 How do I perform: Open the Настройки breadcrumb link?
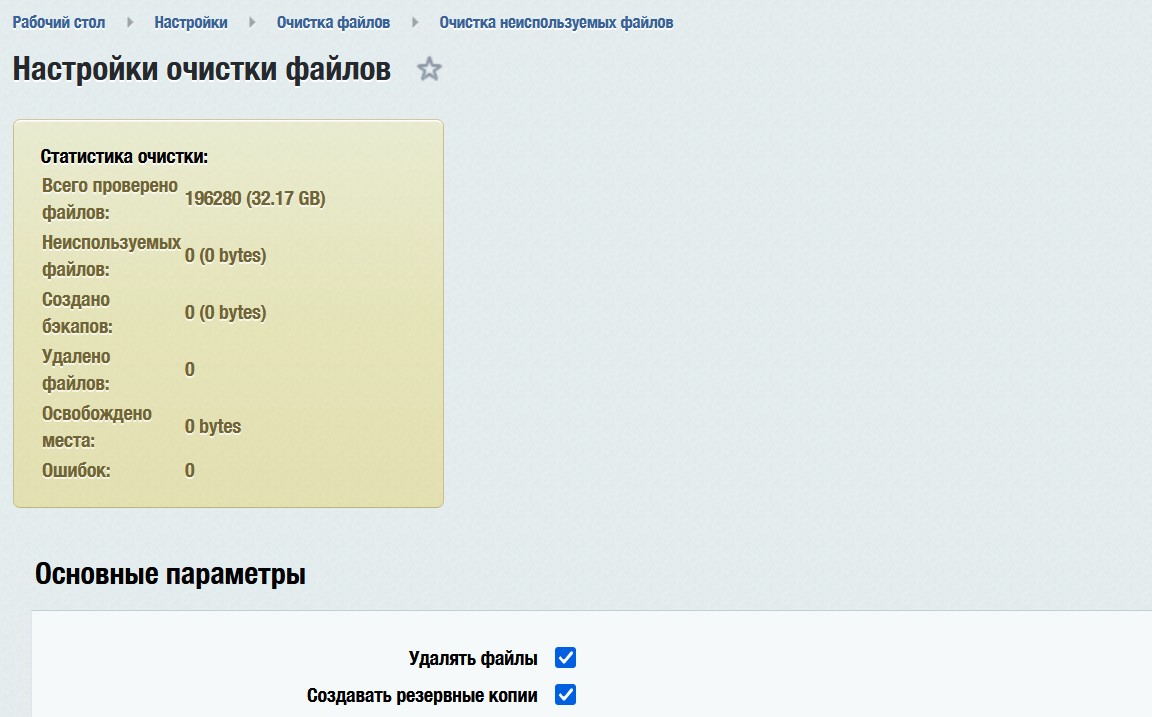pyautogui.click(x=191, y=21)
